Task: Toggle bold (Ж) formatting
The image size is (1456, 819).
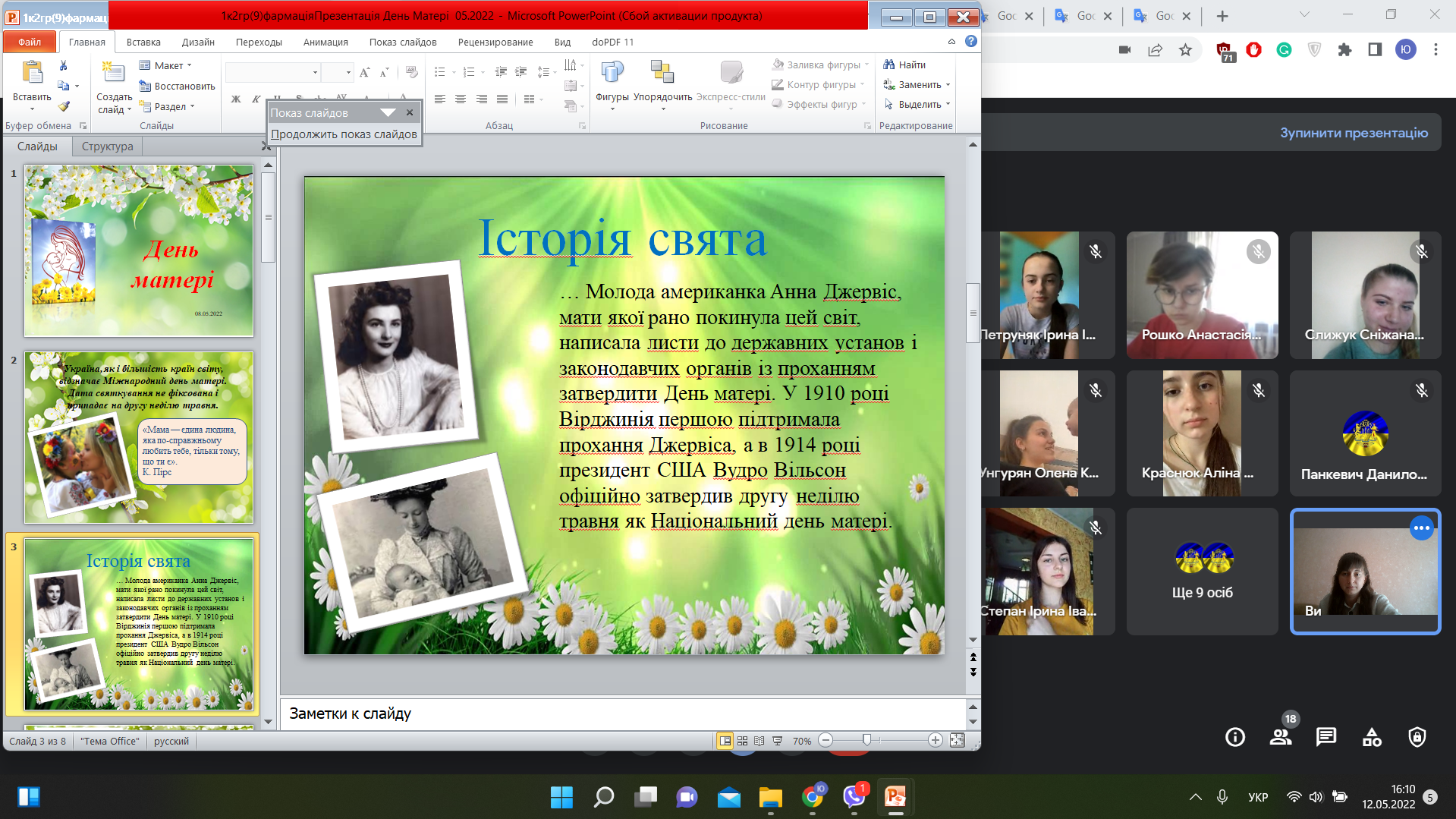Action: click(236, 99)
